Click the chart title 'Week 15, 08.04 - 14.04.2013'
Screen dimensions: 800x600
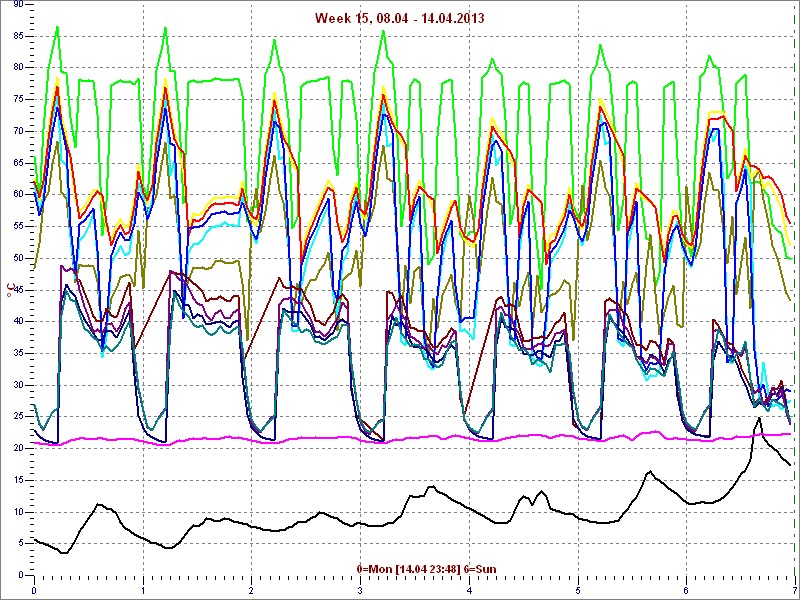point(399,18)
